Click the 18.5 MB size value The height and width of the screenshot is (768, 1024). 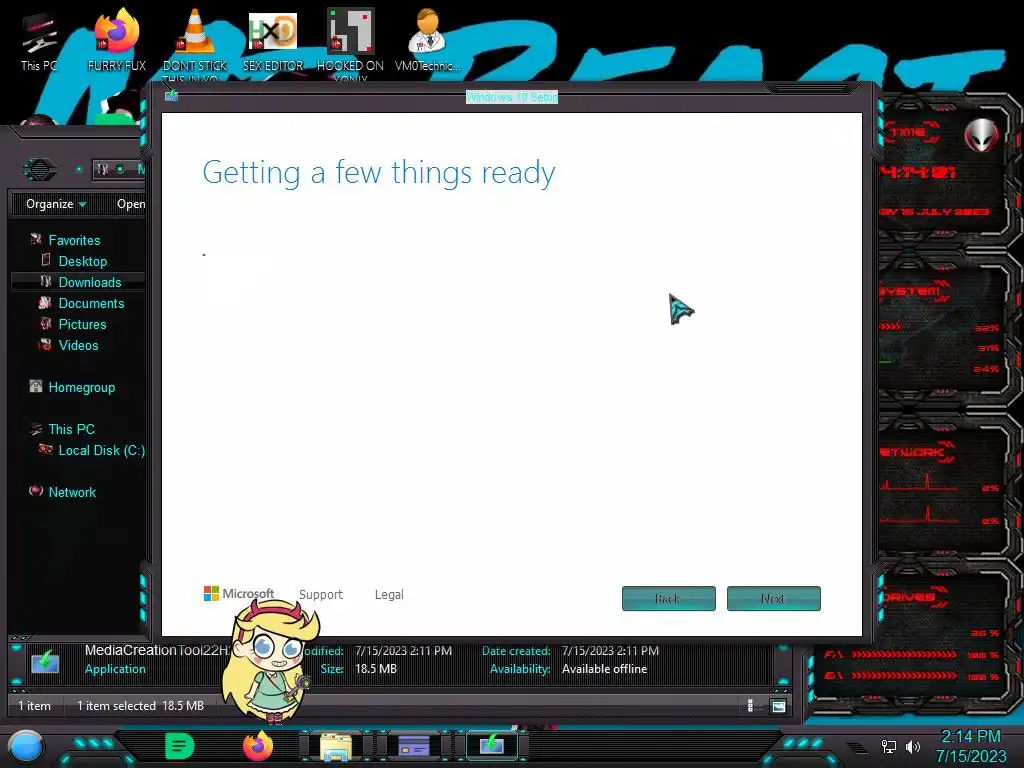tap(376, 669)
